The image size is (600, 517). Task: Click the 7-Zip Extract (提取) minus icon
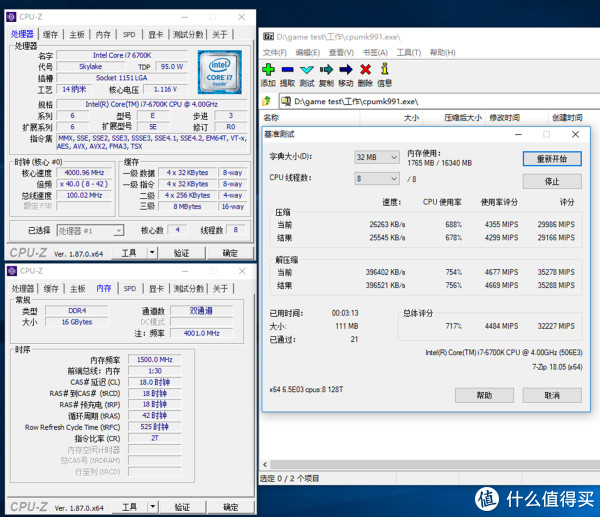287,70
